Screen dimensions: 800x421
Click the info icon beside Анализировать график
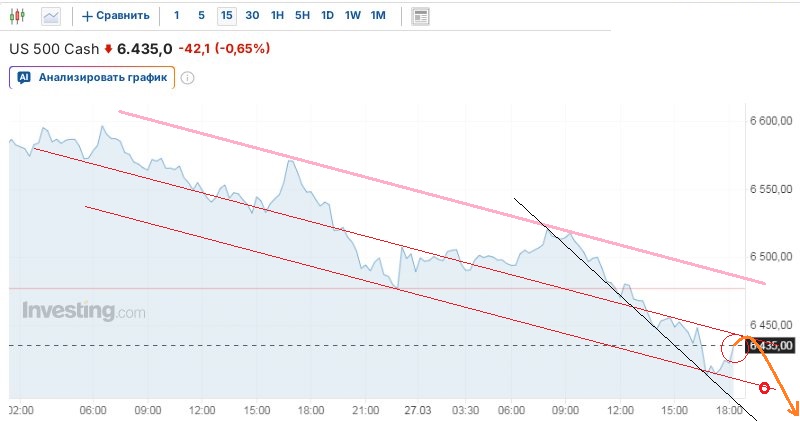coord(187,78)
